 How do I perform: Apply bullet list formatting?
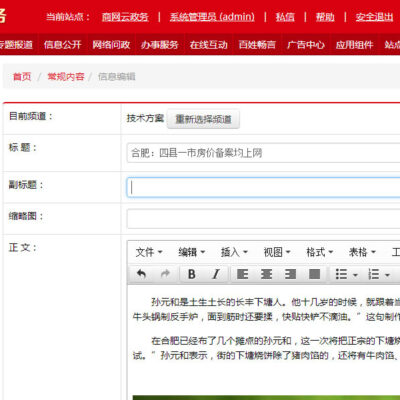coord(341,274)
